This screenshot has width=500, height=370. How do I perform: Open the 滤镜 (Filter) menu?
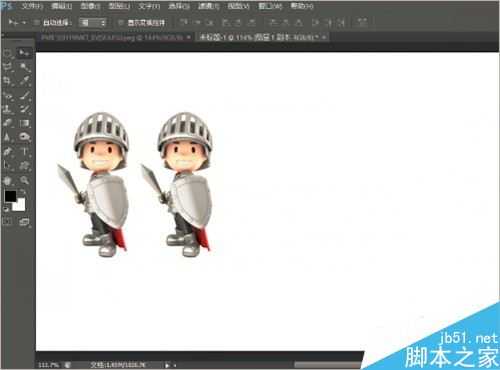tap(209, 6)
